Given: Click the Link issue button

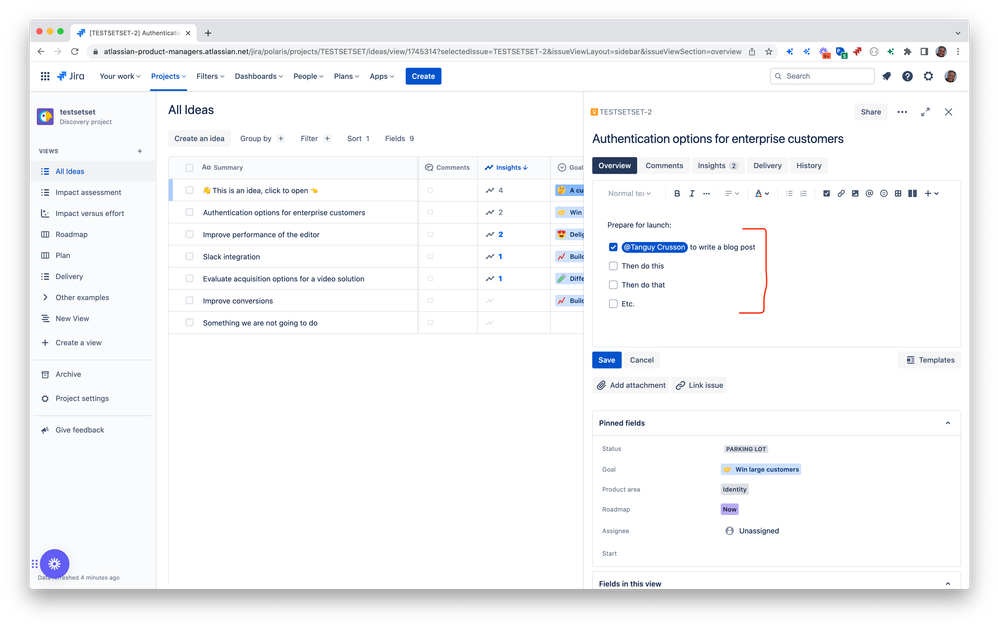Looking at the screenshot, I should click(700, 385).
